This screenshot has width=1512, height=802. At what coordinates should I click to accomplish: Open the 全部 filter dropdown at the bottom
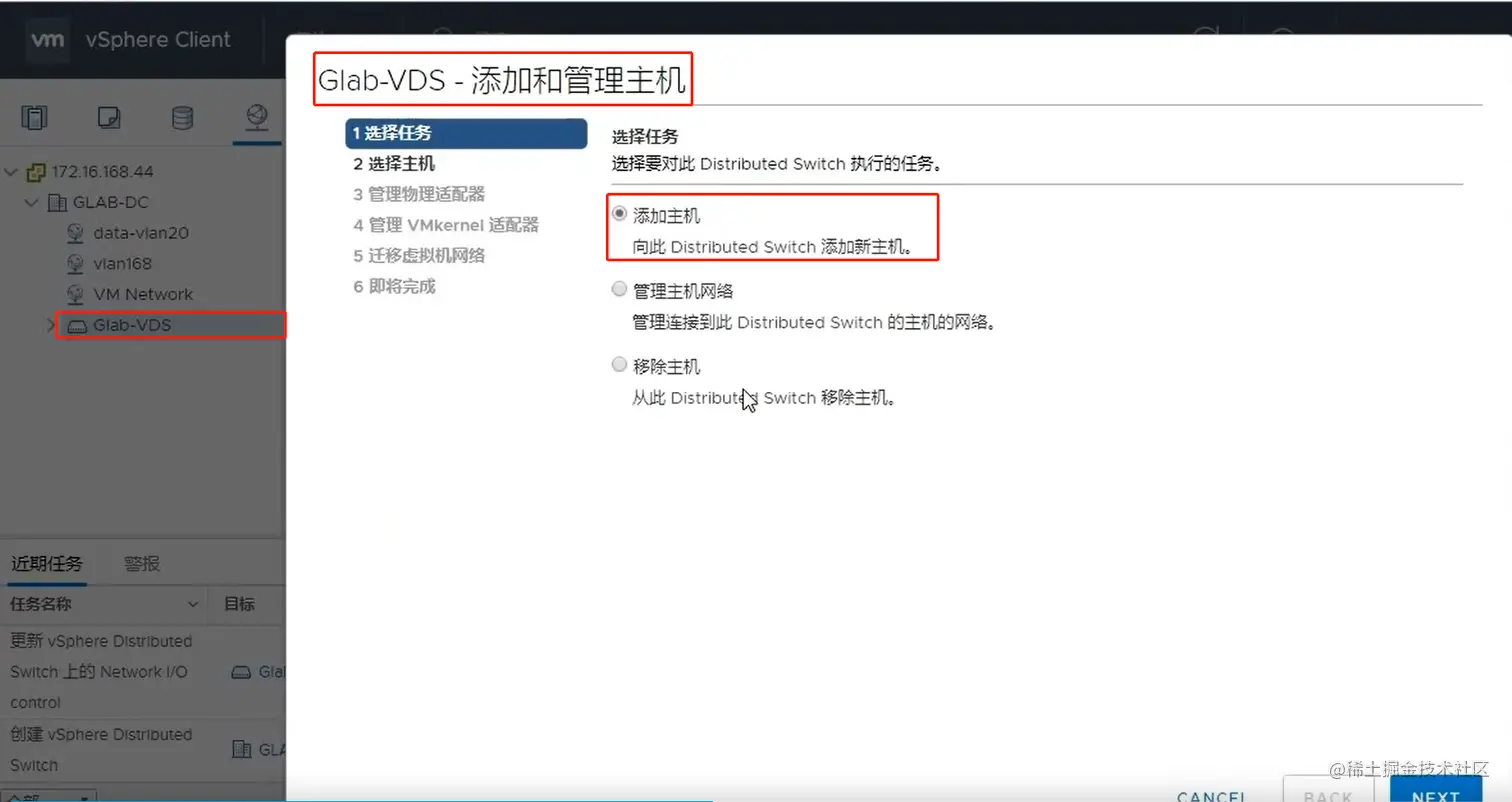tap(48, 797)
